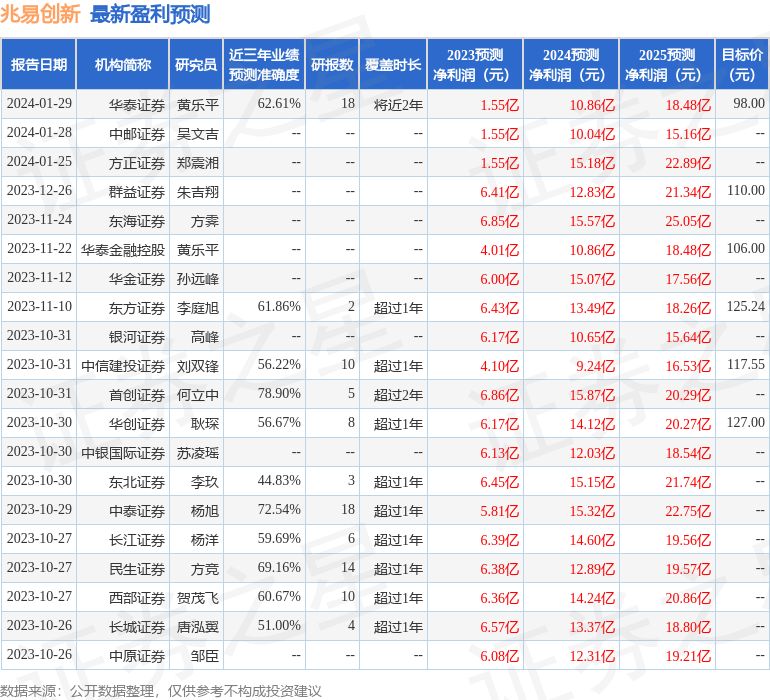Click the 2023预测净利润 header

pyautogui.click(x=475, y=64)
